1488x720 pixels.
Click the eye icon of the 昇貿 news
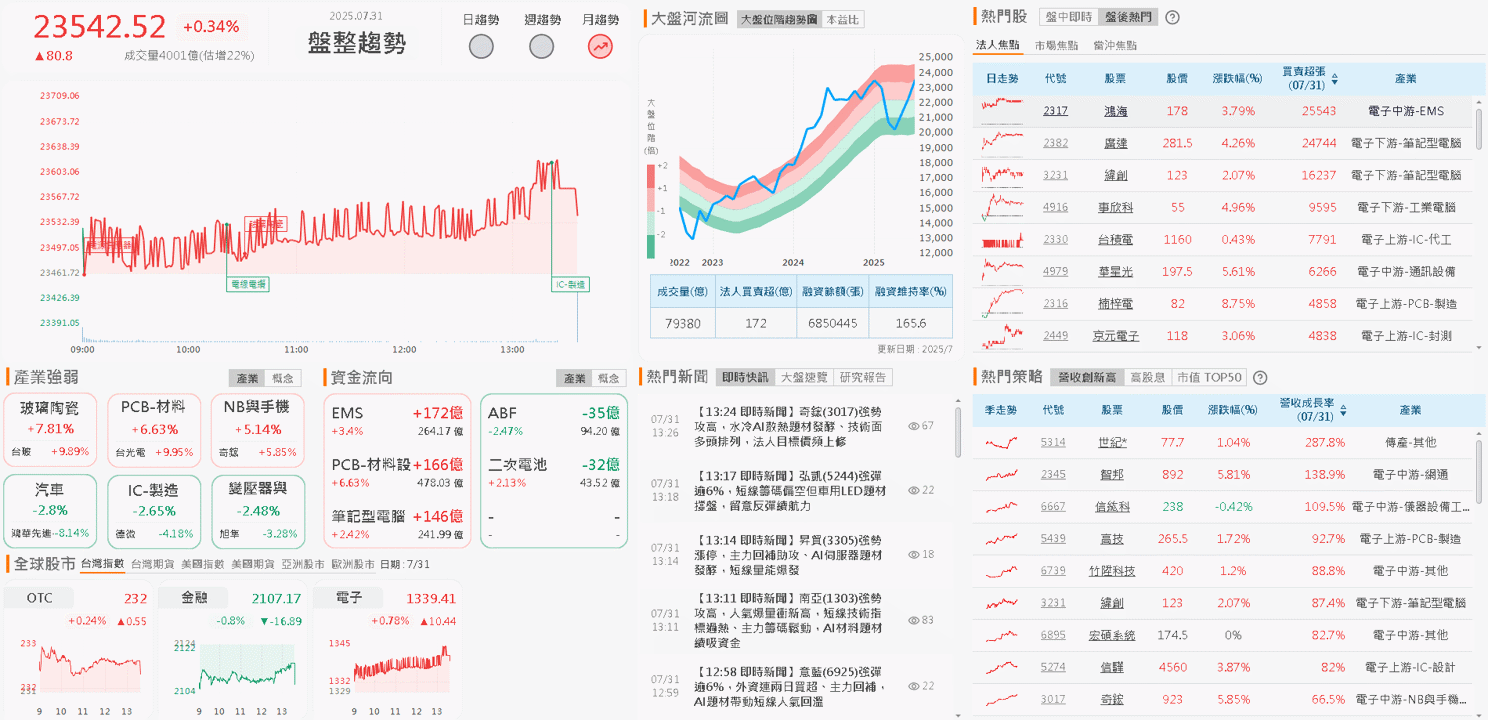(913, 554)
